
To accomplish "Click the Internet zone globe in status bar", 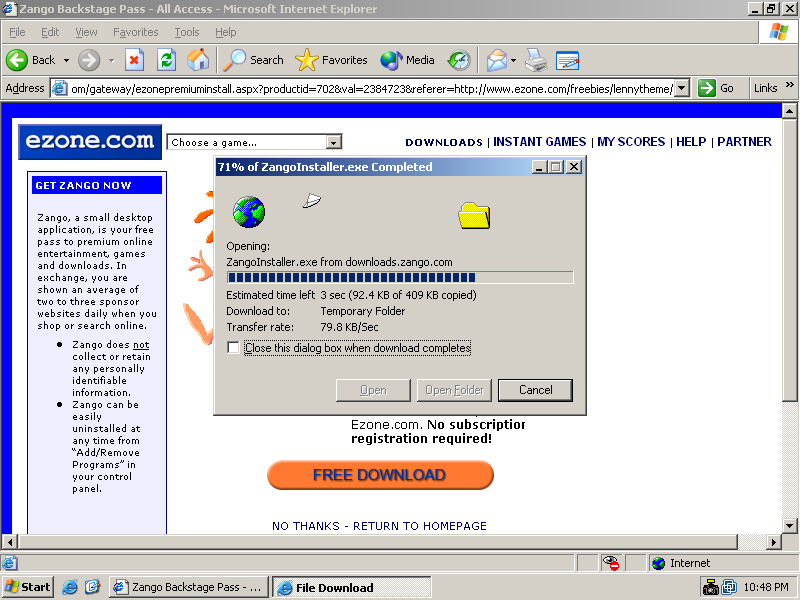I will tap(658, 563).
